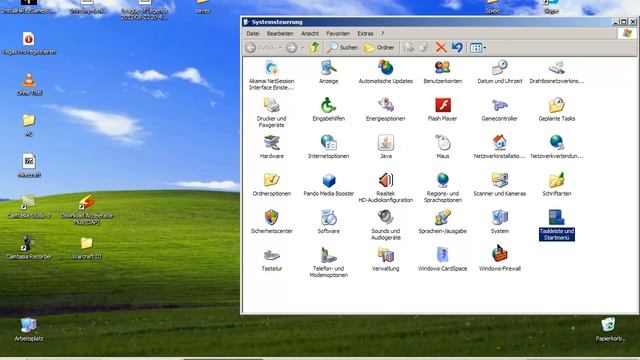Open Regions- und Sprachoptionen

point(442,188)
